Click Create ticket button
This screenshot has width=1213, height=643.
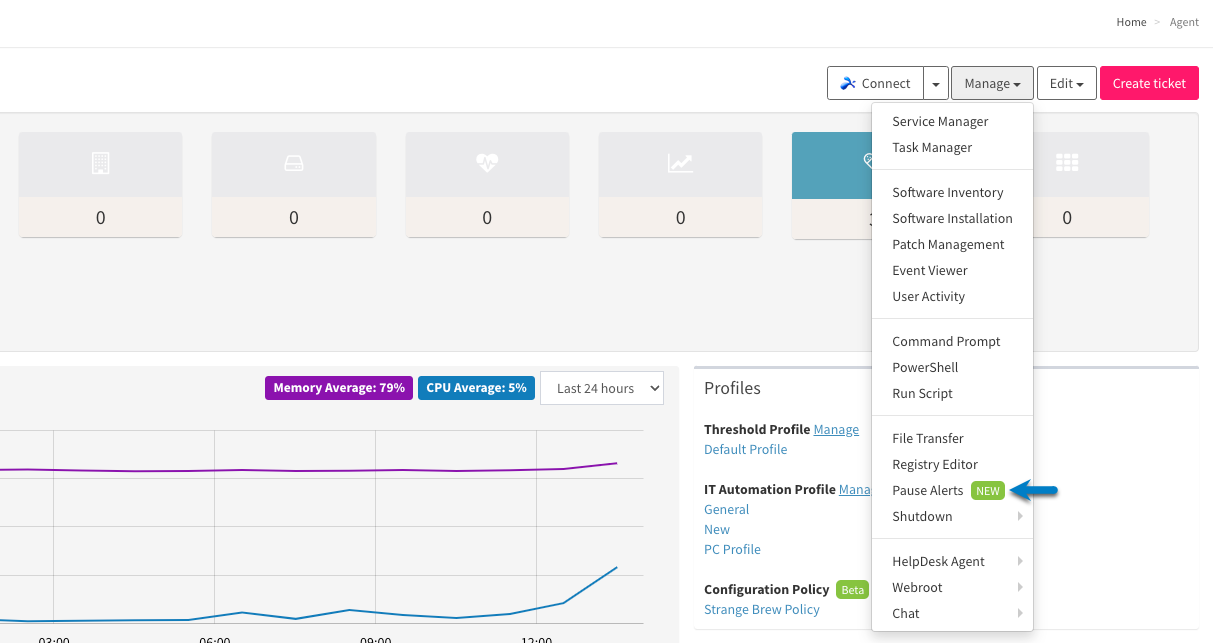[x=1149, y=83]
